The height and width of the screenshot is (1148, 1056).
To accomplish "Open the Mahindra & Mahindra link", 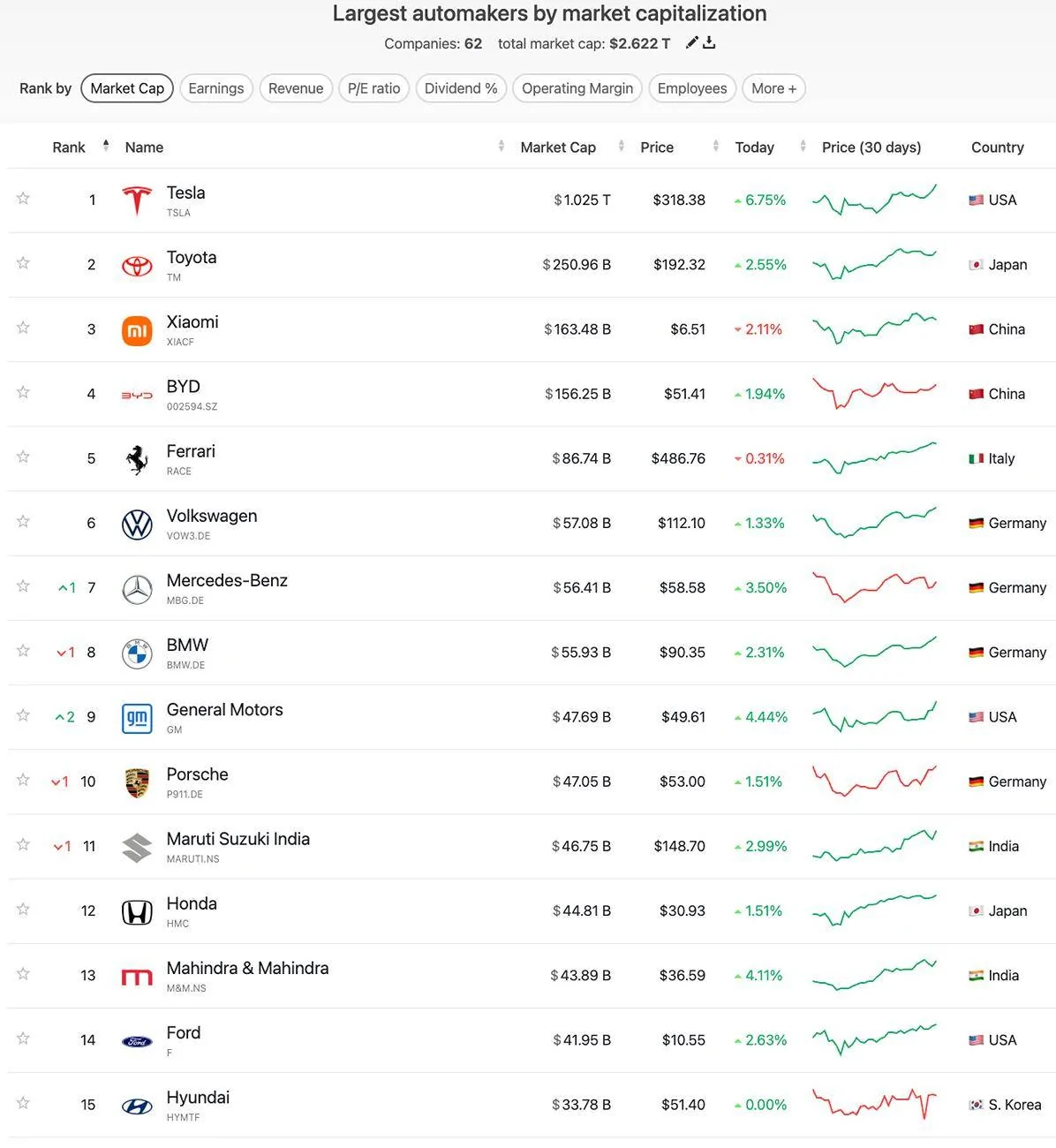I will click(248, 968).
